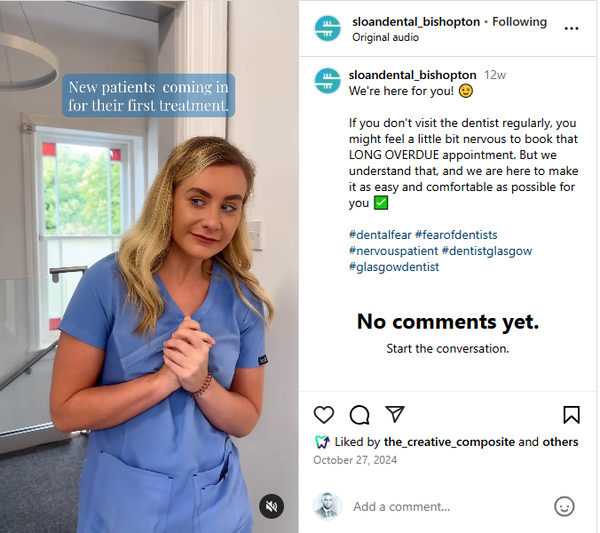Like the post with the heart icon

point(324,415)
